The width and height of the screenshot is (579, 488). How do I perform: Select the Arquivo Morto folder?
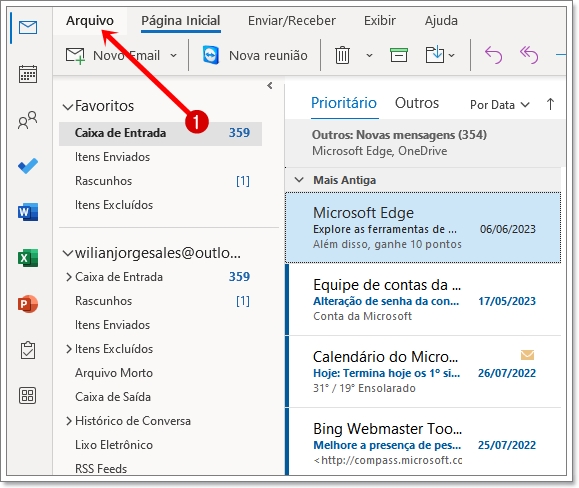[x=114, y=373]
